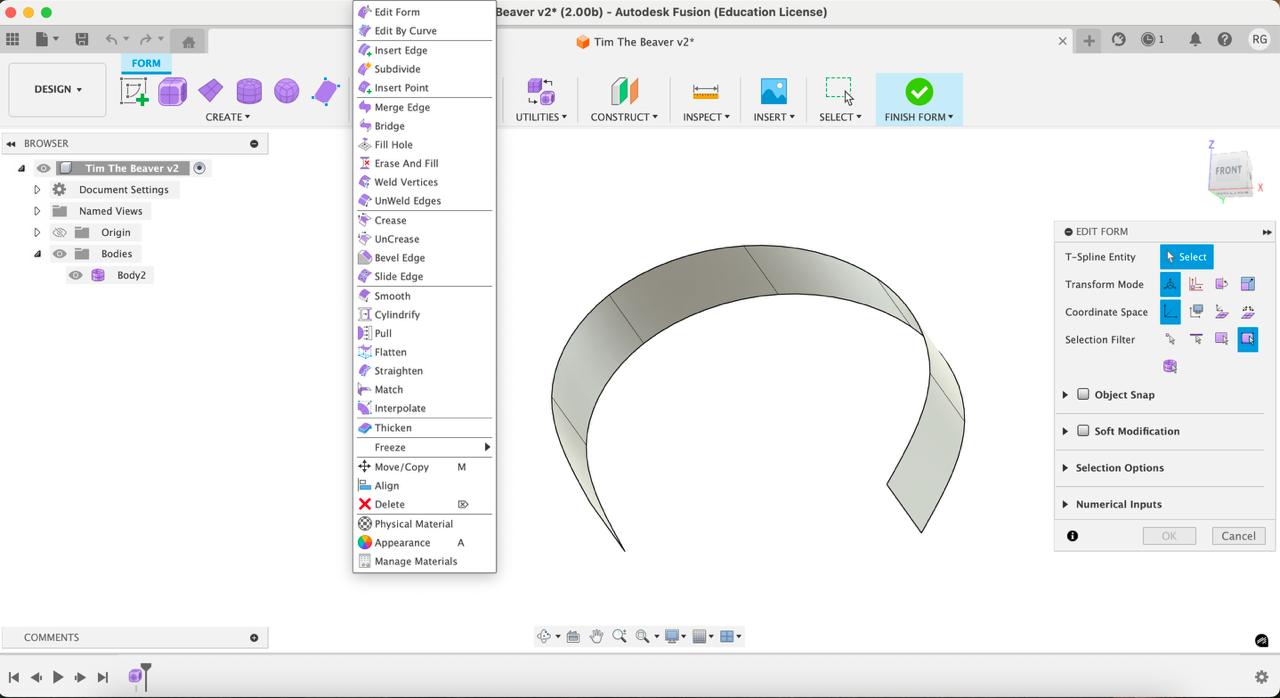Enable the Soft Modification checkbox
1280x698 pixels.
1083,431
